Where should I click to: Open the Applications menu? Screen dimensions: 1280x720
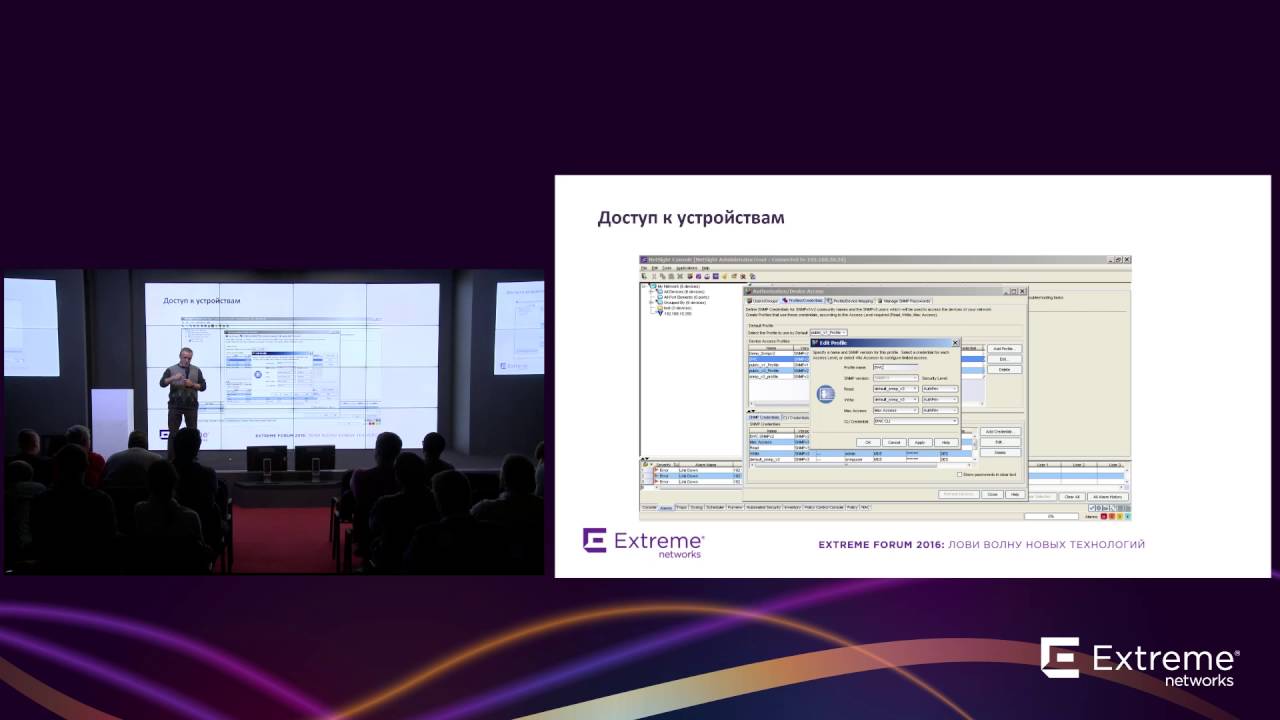(x=686, y=268)
